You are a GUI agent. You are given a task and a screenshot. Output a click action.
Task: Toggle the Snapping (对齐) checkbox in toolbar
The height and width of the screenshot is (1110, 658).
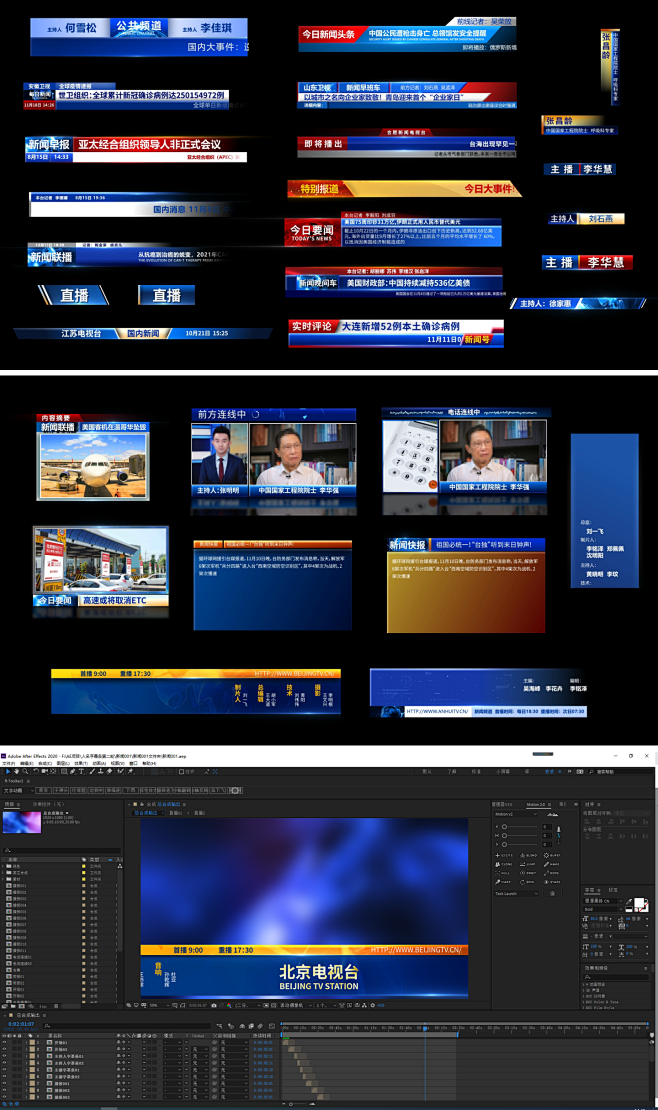[181, 771]
